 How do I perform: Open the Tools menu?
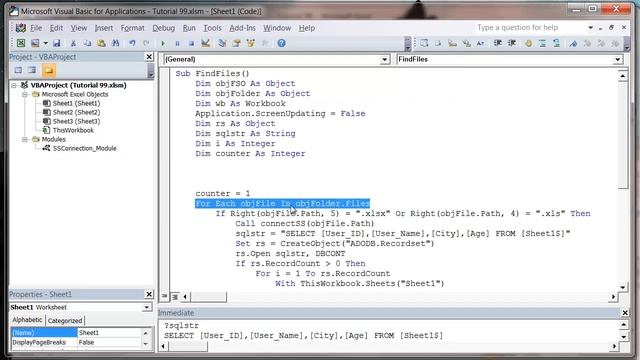pyautogui.click(x=212, y=28)
